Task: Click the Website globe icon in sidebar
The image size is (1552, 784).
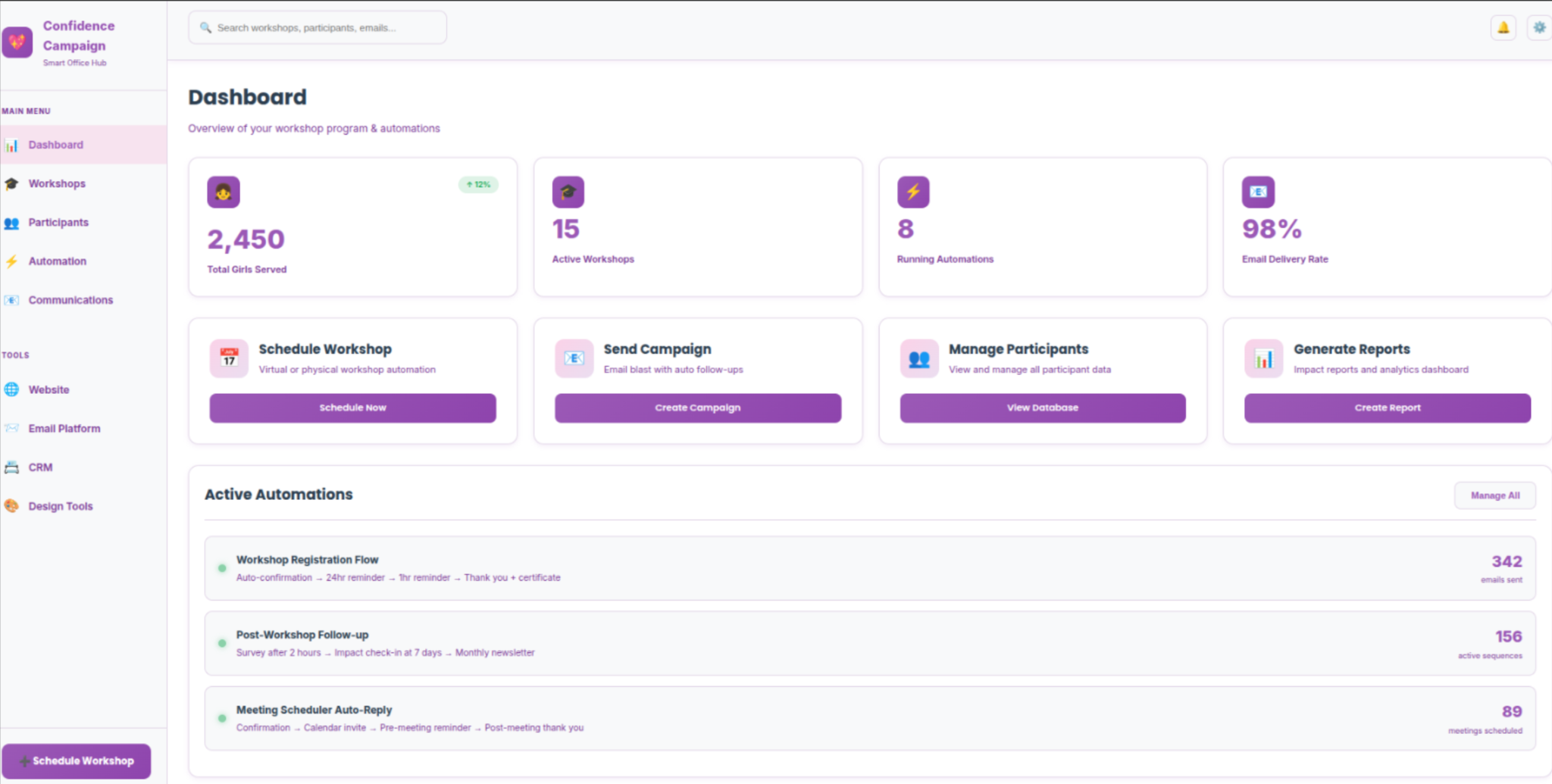Action: pos(11,389)
